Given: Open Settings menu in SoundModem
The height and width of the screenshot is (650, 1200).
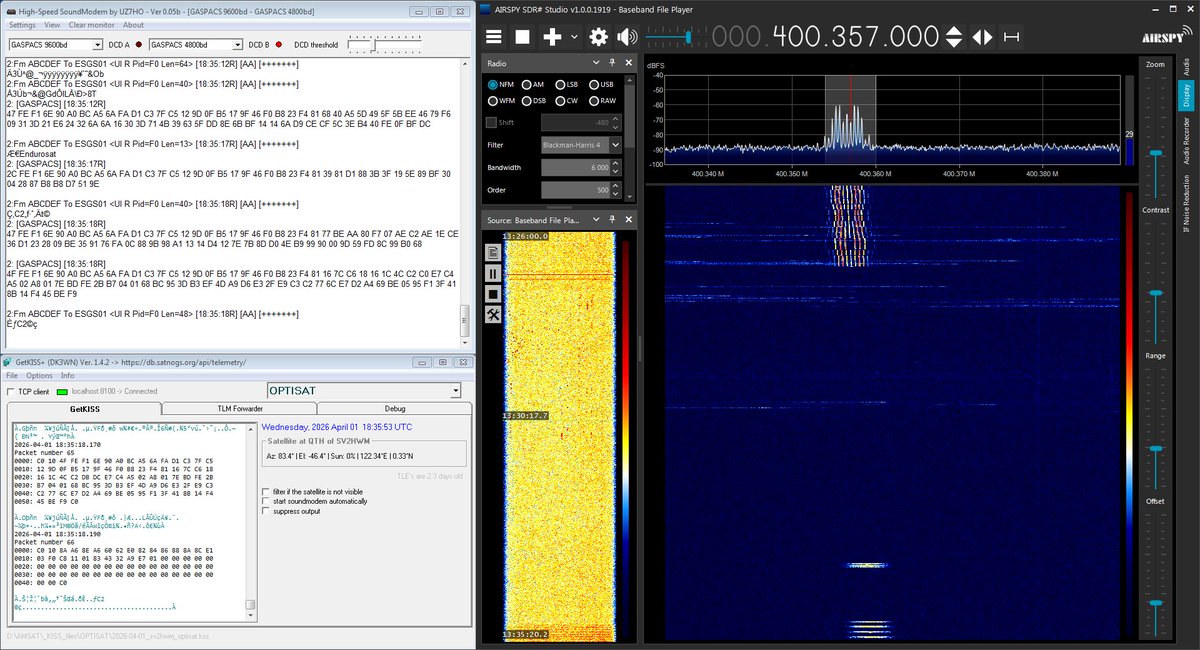Looking at the screenshot, I should (x=22, y=25).
